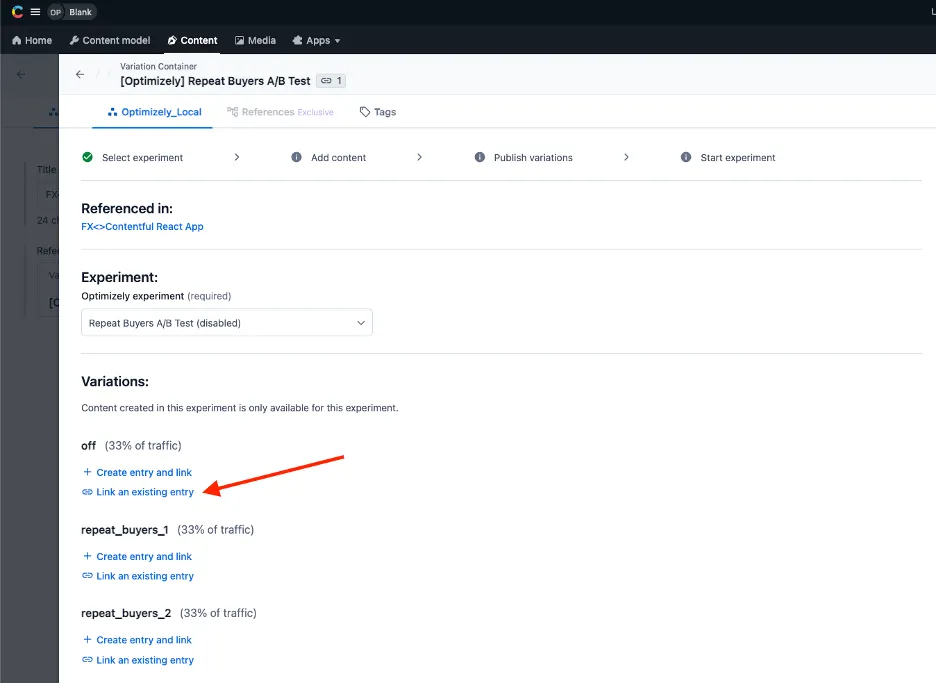Click the info icon beside Publish variations
936x684 pixels.
[479, 157]
